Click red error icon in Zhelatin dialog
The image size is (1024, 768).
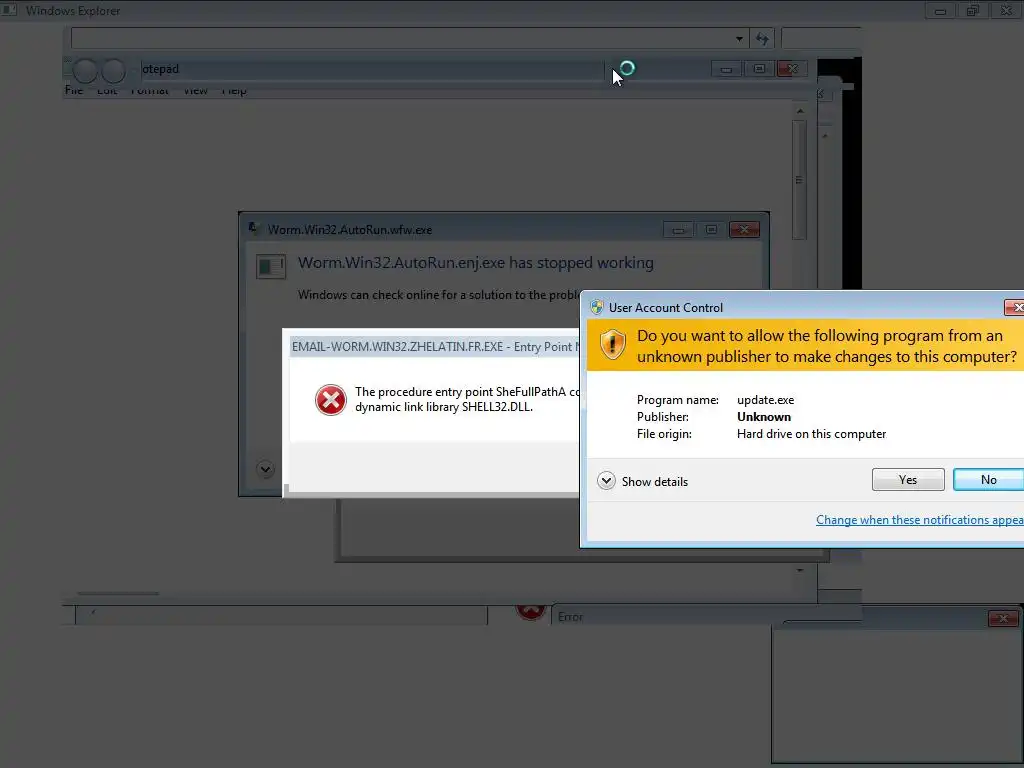coord(330,400)
